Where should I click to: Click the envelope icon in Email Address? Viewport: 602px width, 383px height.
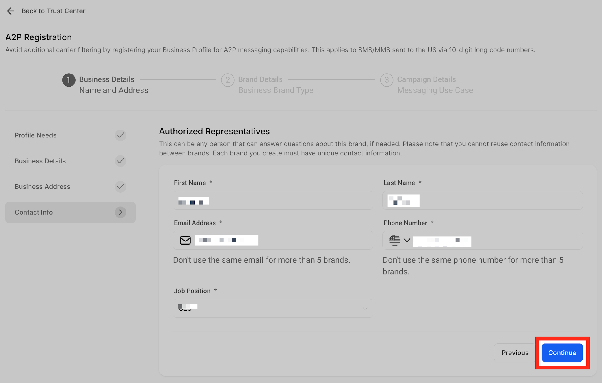click(x=185, y=240)
